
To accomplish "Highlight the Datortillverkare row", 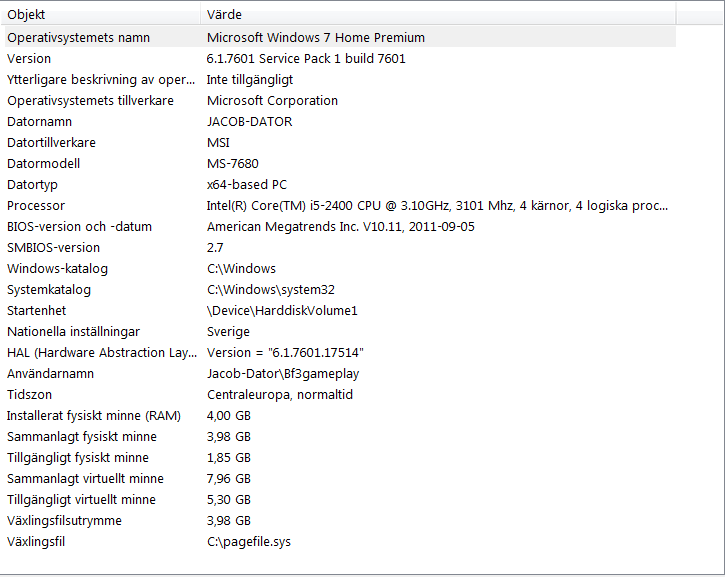I will pyautogui.click(x=51, y=142).
